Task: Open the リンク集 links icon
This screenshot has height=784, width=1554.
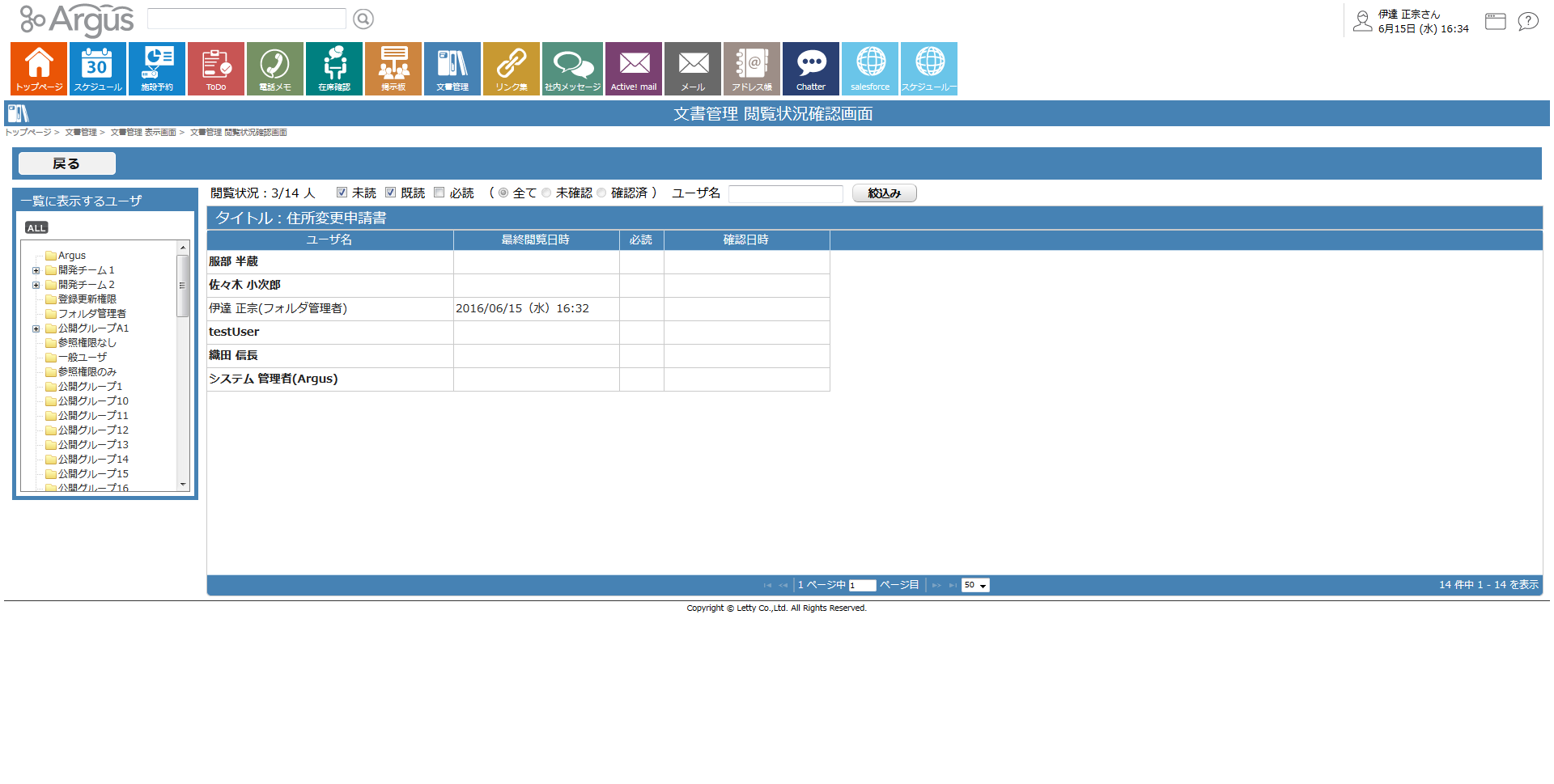Action: pyautogui.click(x=512, y=69)
